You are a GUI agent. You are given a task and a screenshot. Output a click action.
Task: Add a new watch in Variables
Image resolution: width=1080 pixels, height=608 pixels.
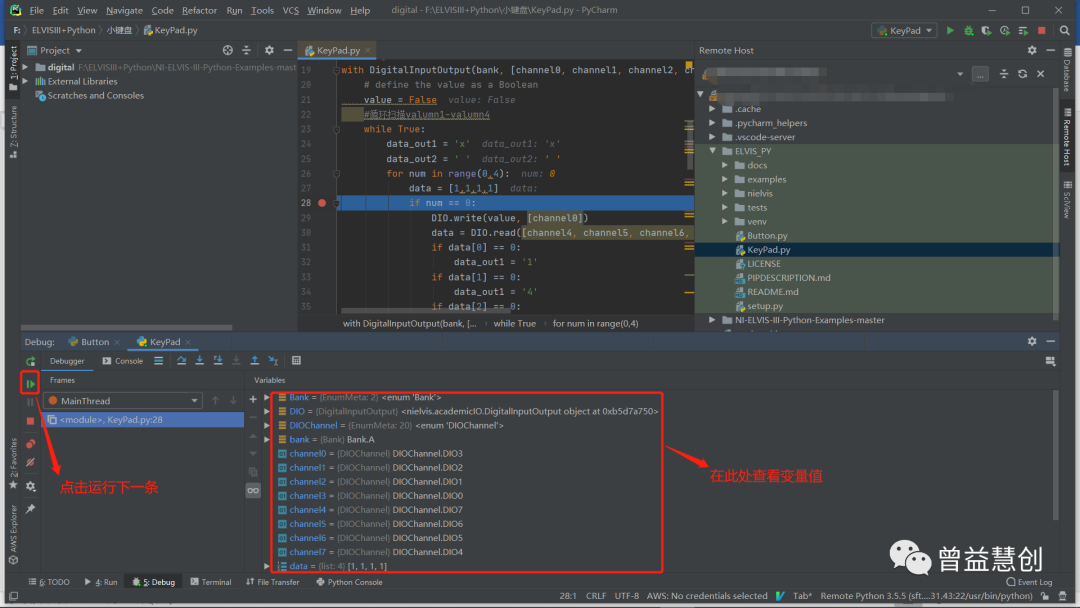(253, 399)
